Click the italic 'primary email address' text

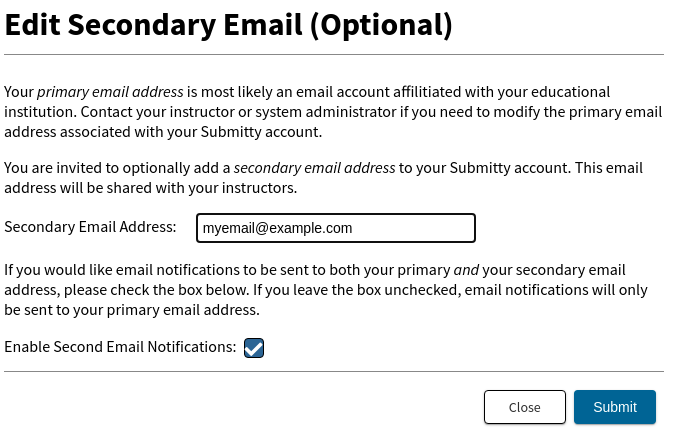(110, 92)
